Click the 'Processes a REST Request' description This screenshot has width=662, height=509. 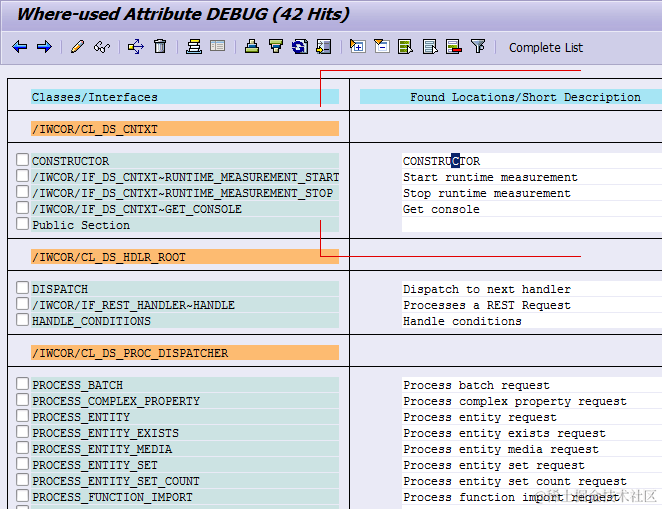coord(487,305)
